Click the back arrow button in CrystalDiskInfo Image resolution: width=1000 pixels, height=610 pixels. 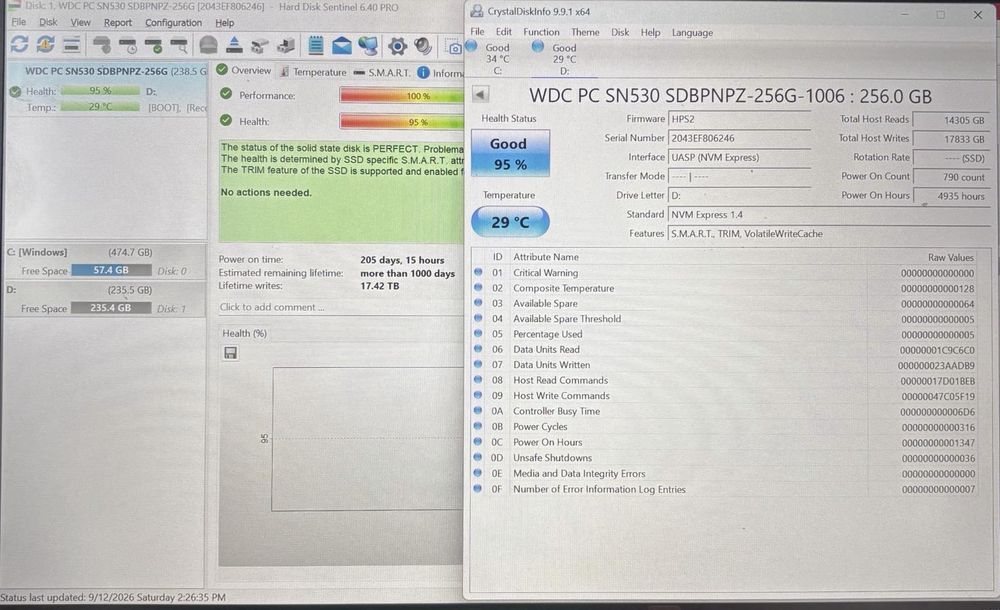click(x=481, y=95)
